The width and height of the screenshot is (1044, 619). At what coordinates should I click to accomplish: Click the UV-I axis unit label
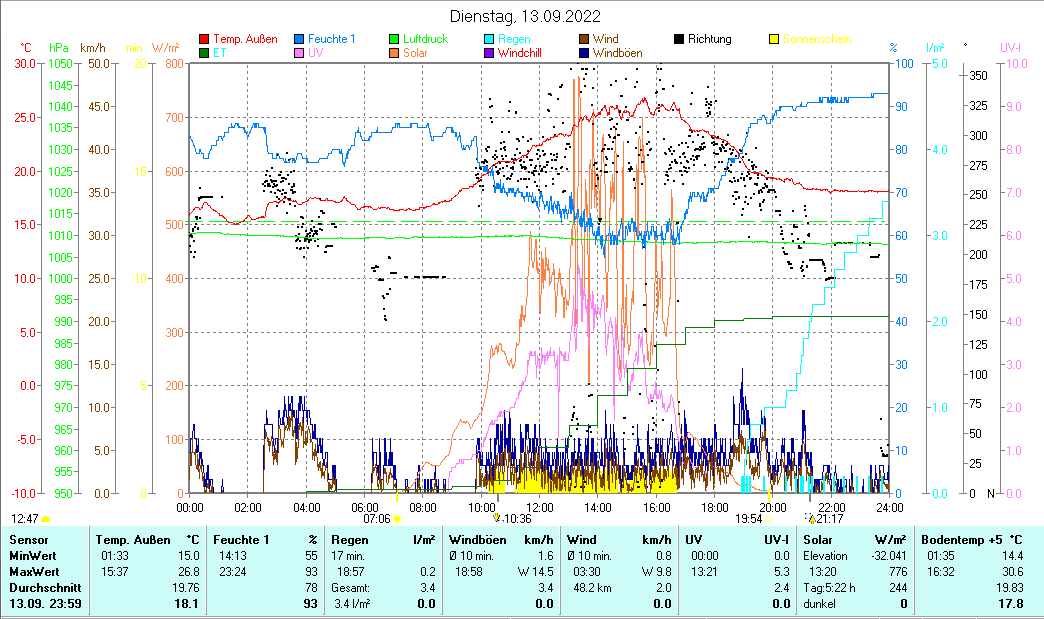pos(1010,48)
